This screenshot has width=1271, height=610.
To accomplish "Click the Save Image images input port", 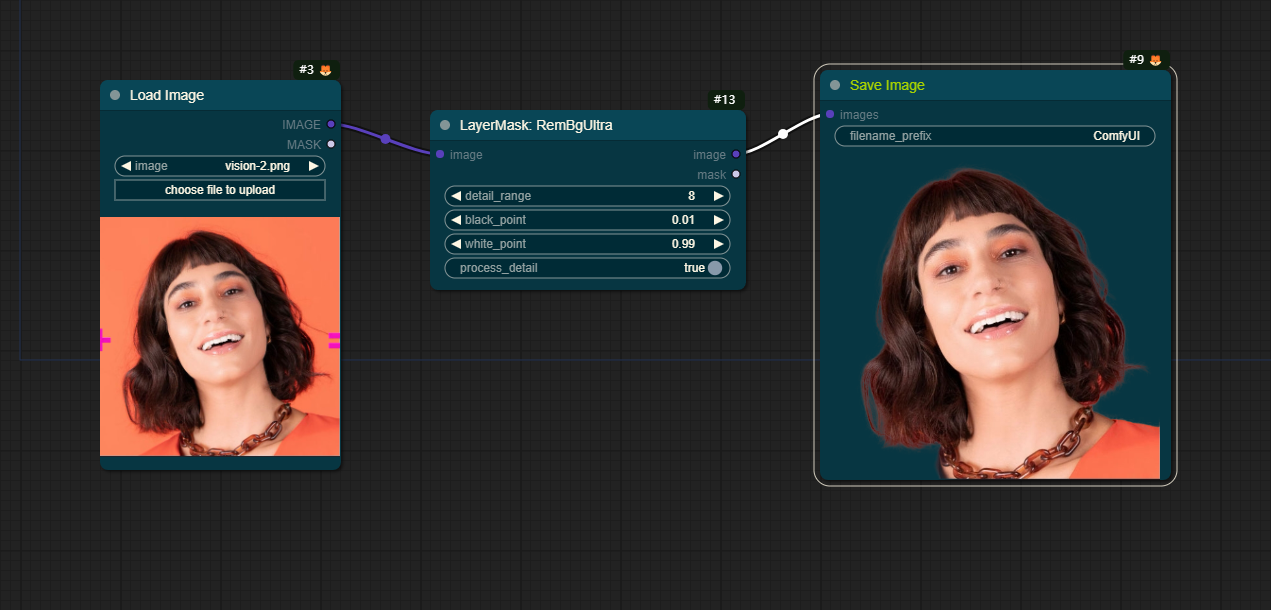I will (830, 114).
